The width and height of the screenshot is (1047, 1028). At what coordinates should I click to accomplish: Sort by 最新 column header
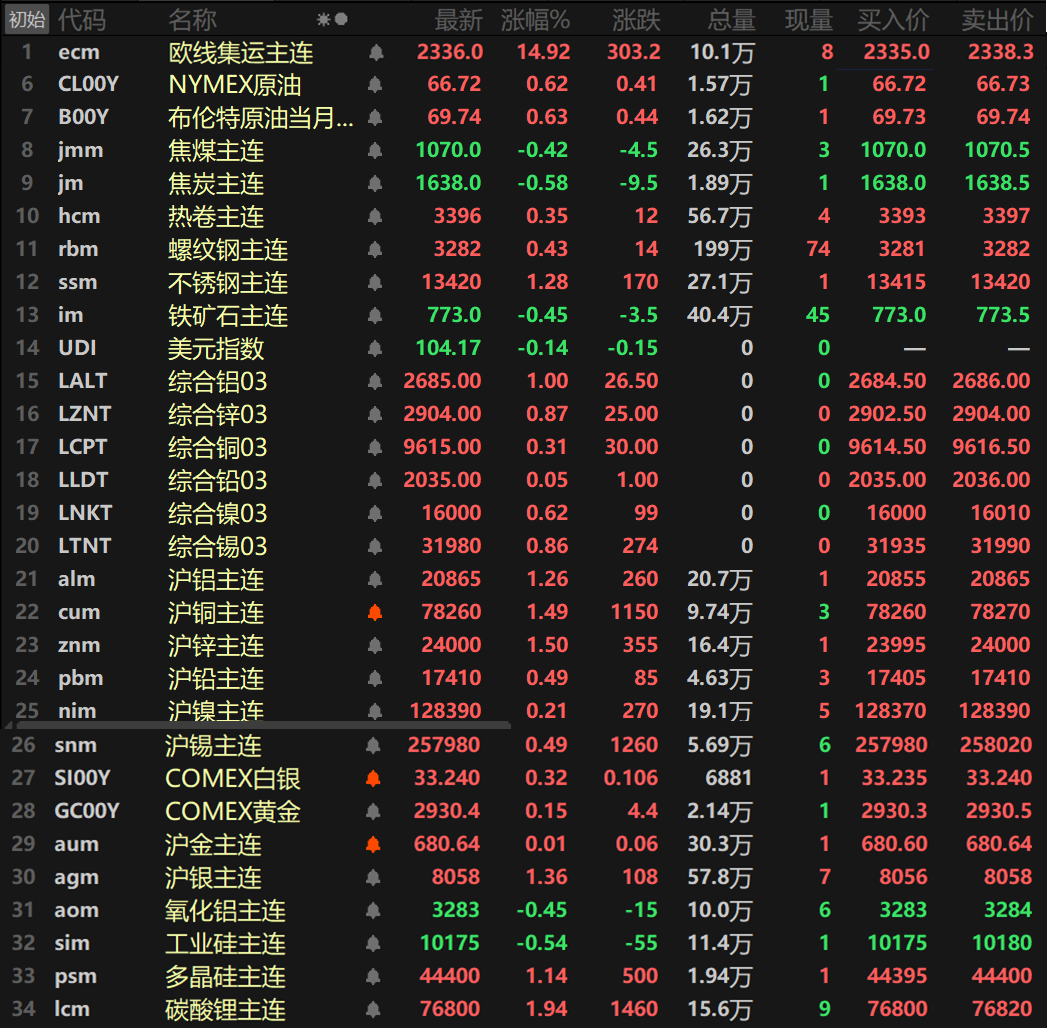[458, 19]
